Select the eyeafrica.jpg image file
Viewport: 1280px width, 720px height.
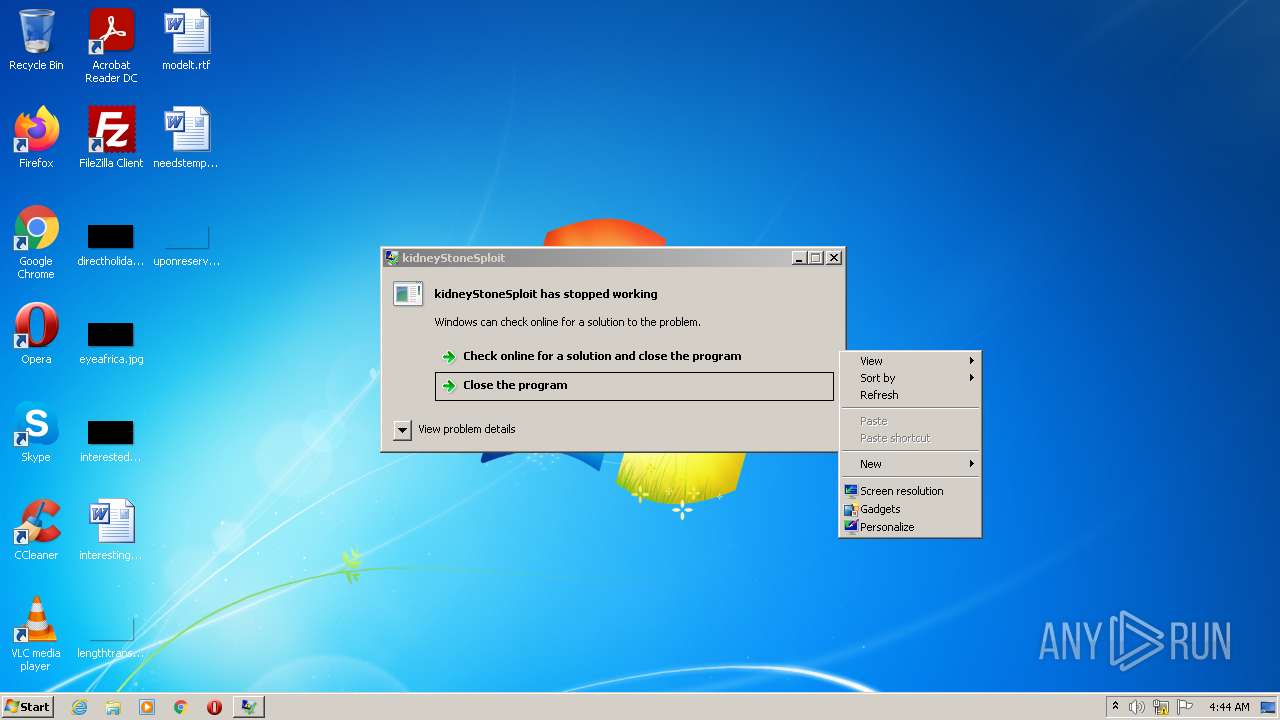(x=111, y=343)
